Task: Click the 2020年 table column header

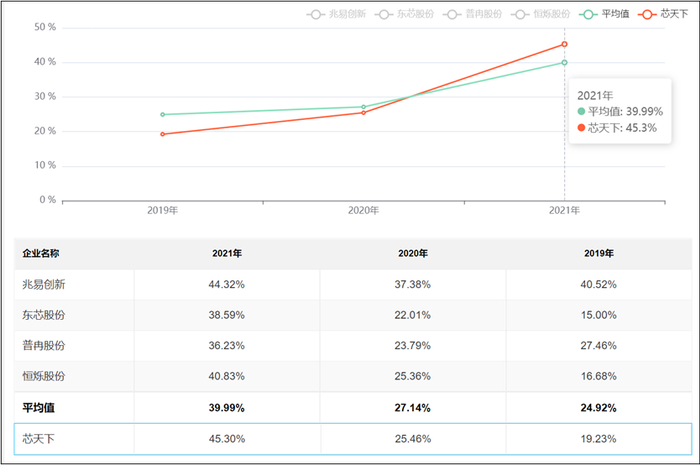Action: click(413, 253)
